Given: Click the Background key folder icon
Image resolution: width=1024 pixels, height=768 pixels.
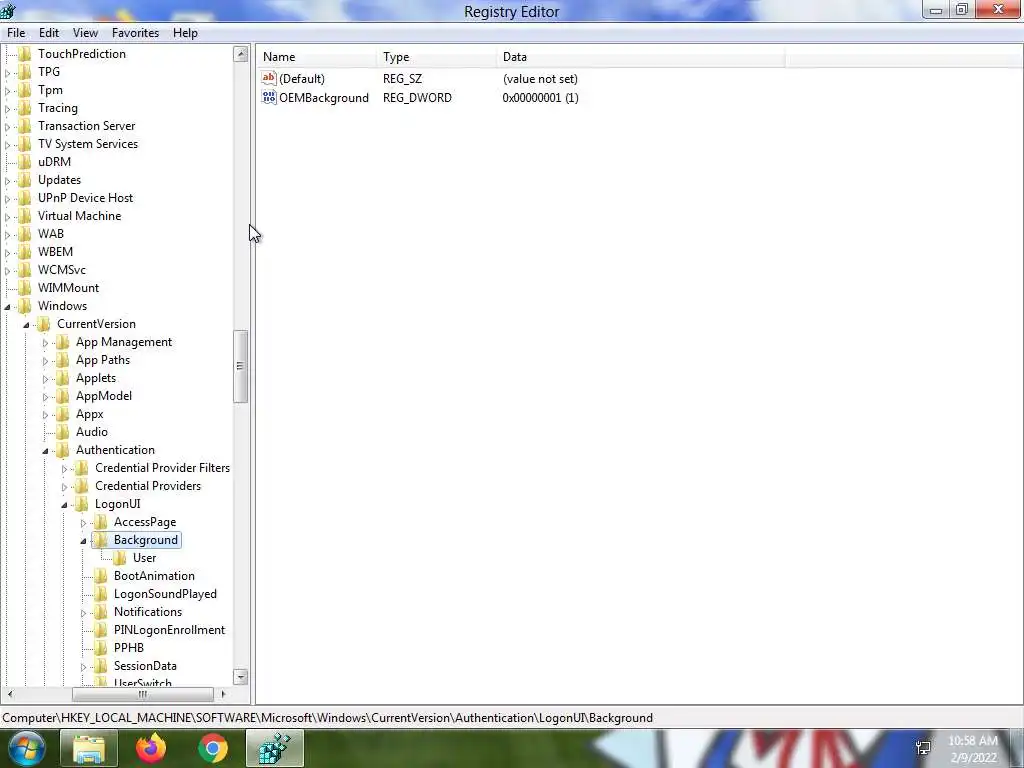Looking at the screenshot, I should 101,539.
